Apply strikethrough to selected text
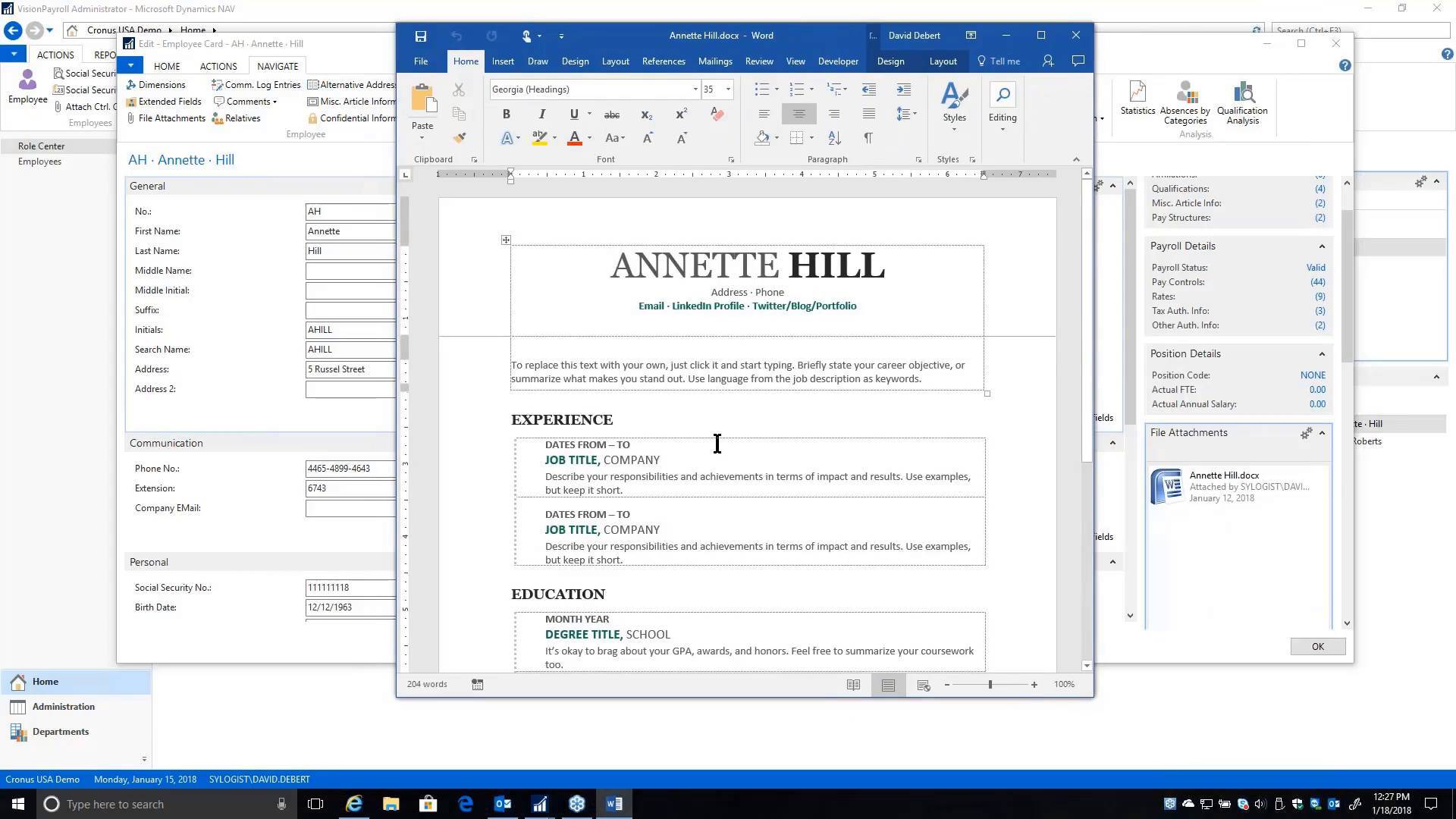Image resolution: width=1456 pixels, height=819 pixels. 612,115
